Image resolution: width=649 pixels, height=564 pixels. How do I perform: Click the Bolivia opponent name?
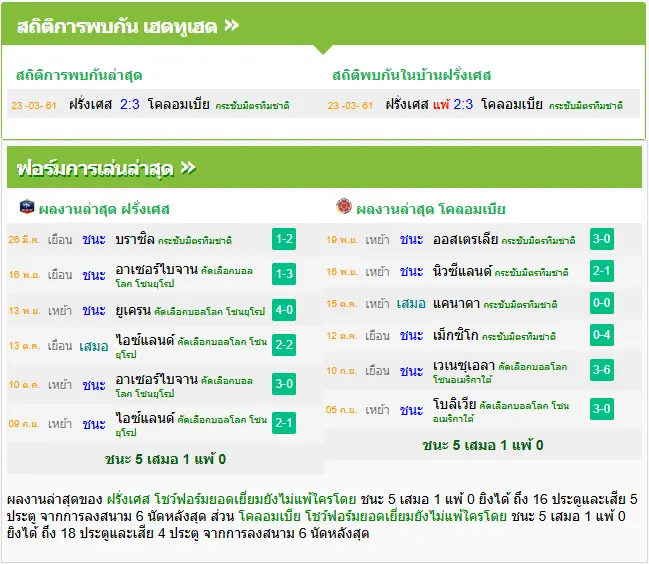click(454, 403)
